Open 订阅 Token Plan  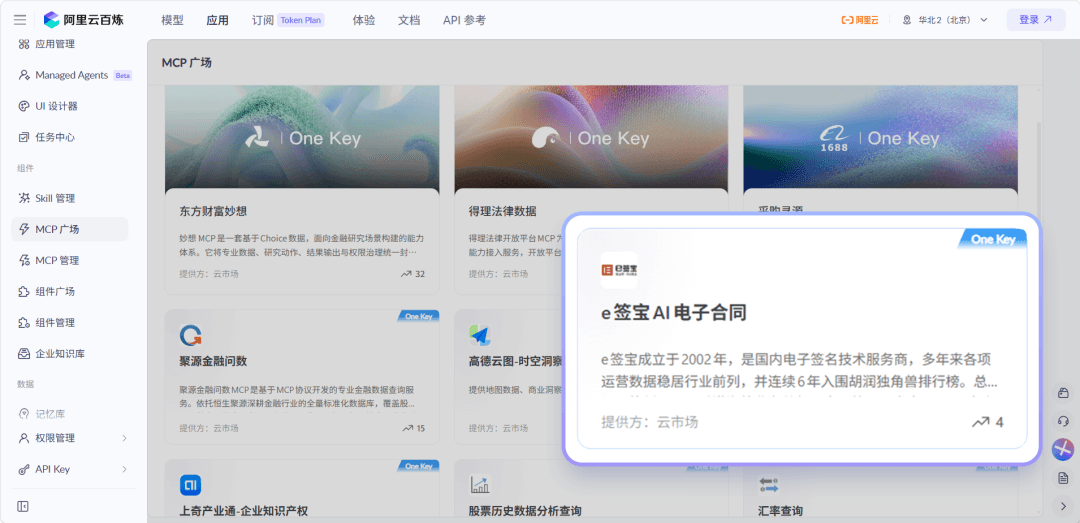click(x=288, y=20)
